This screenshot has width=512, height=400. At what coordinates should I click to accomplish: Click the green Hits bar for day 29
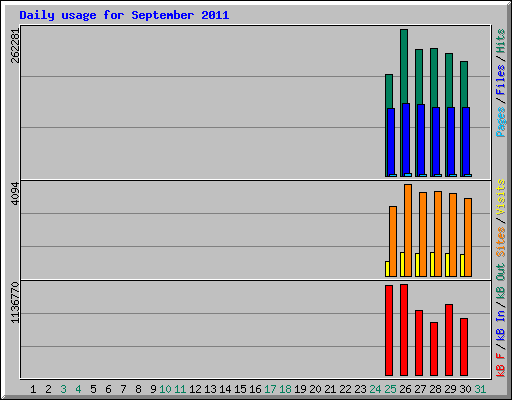449,80
